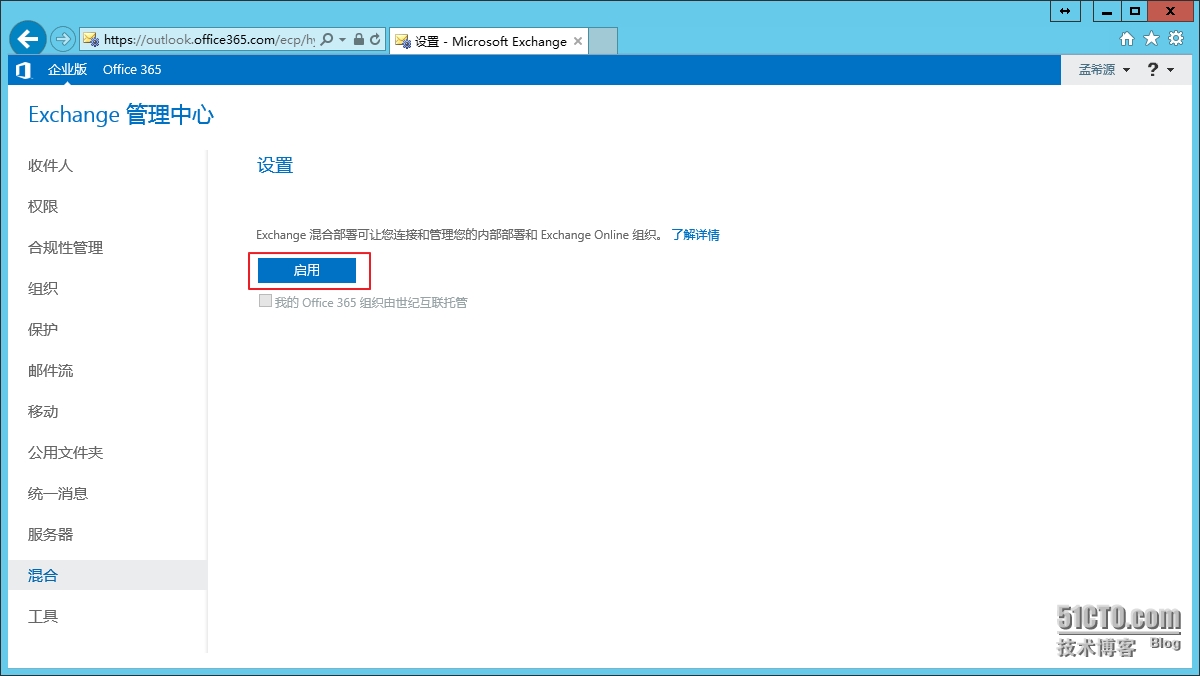Click the browser forward arrow button
Image resolution: width=1200 pixels, height=676 pixels.
pyautogui.click(x=63, y=40)
